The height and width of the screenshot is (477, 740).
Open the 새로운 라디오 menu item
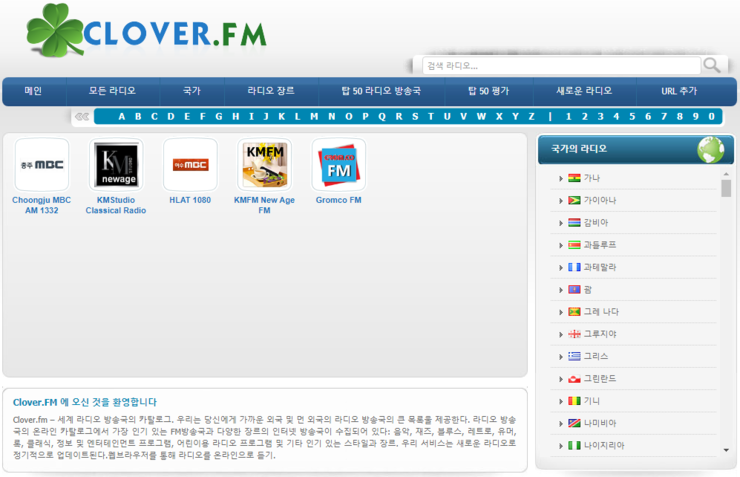point(584,91)
